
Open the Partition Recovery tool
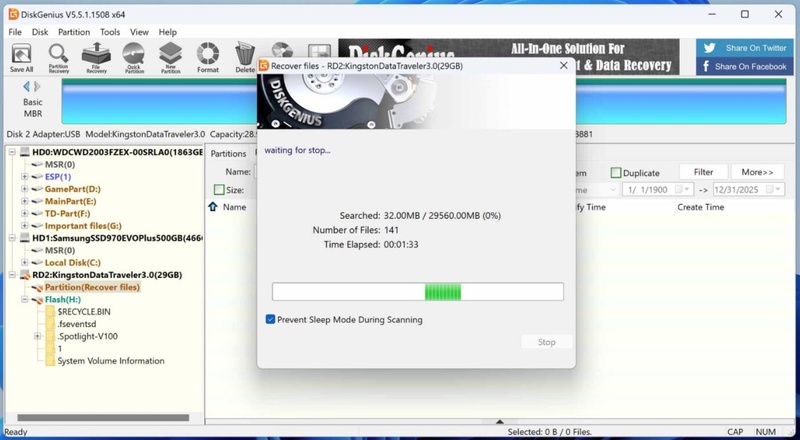[x=59, y=58]
